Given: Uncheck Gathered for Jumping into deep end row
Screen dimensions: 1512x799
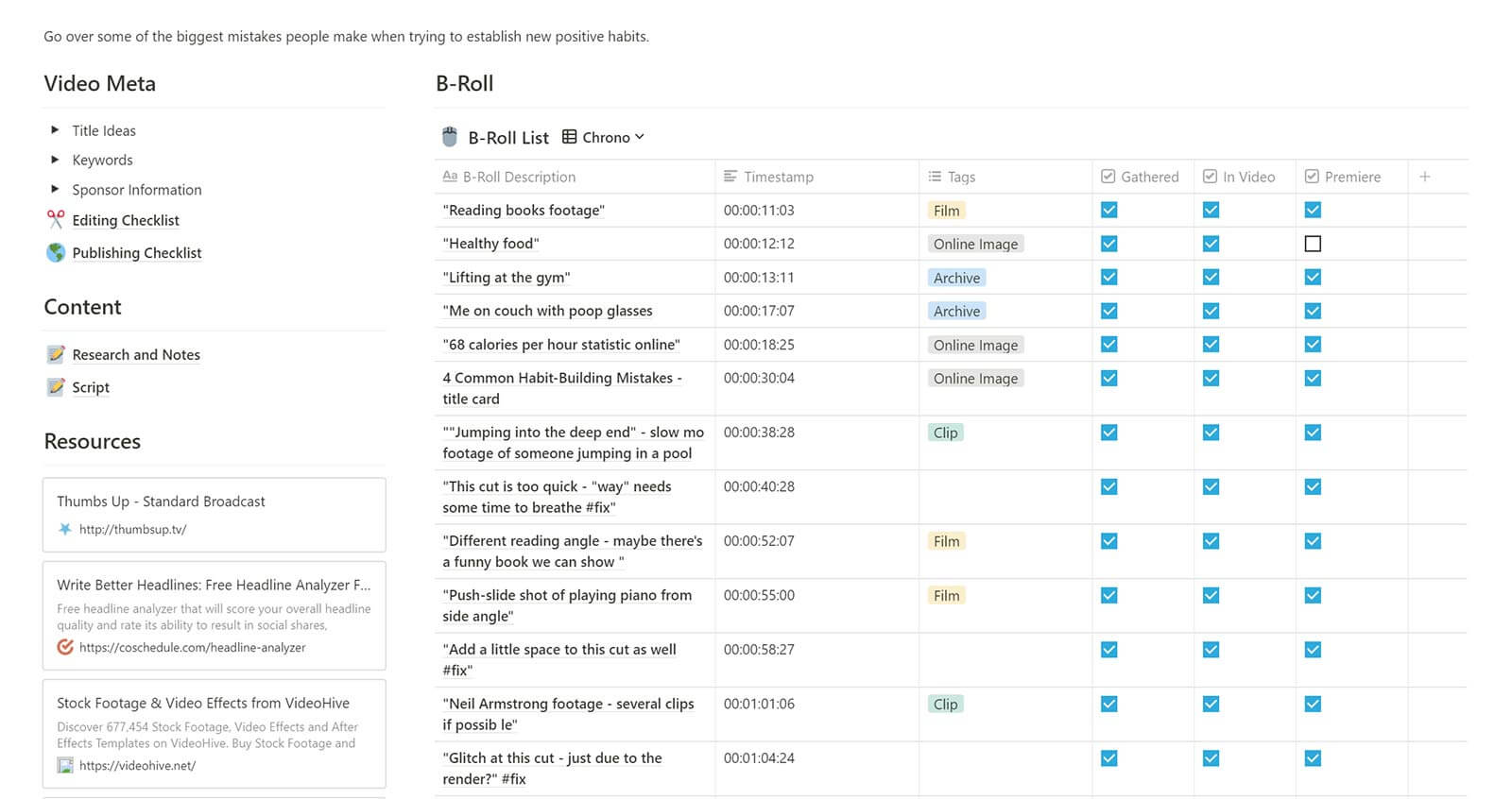Looking at the screenshot, I should (x=1109, y=433).
